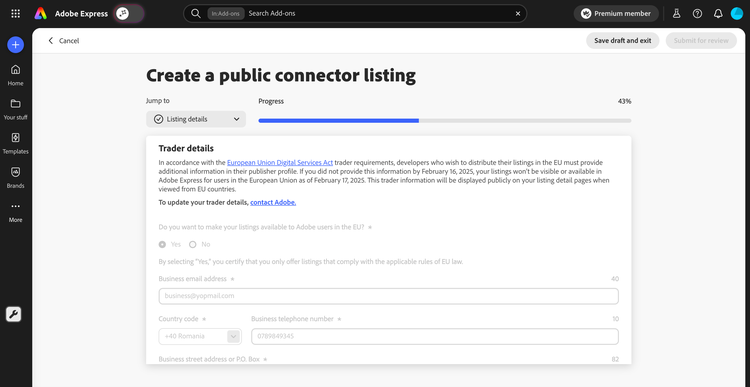Click the blue plus create button
This screenshot has width=750, height=387.
15,44
